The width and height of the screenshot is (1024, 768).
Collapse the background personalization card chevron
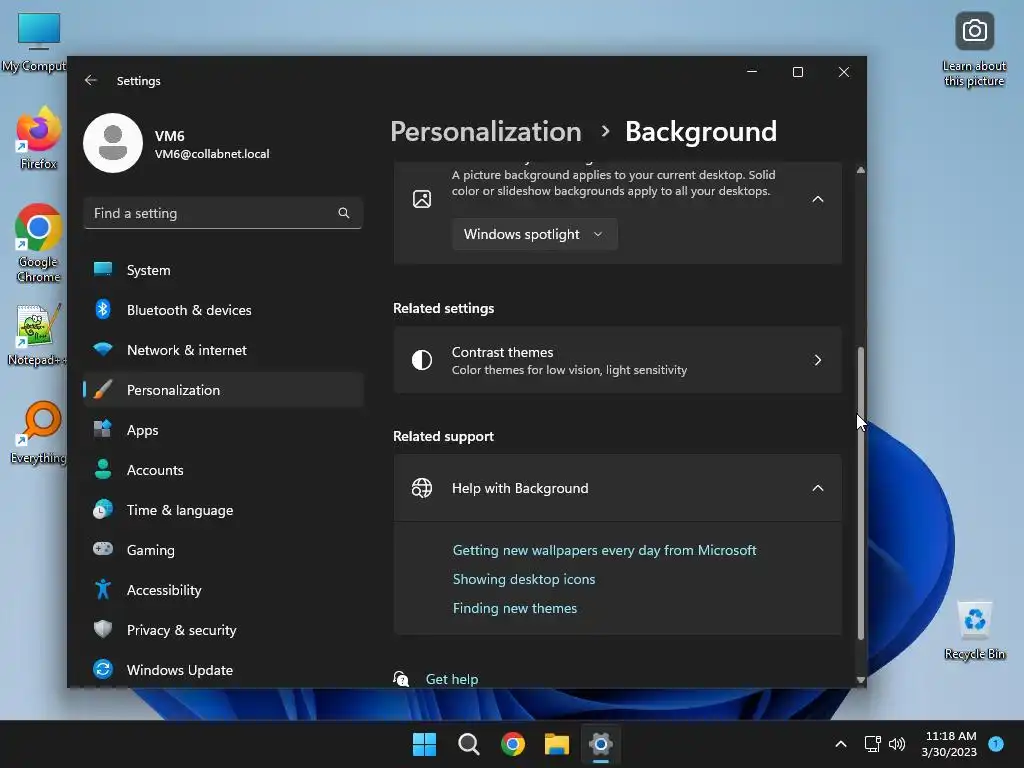pyautogui.click(x=818, y=199)
